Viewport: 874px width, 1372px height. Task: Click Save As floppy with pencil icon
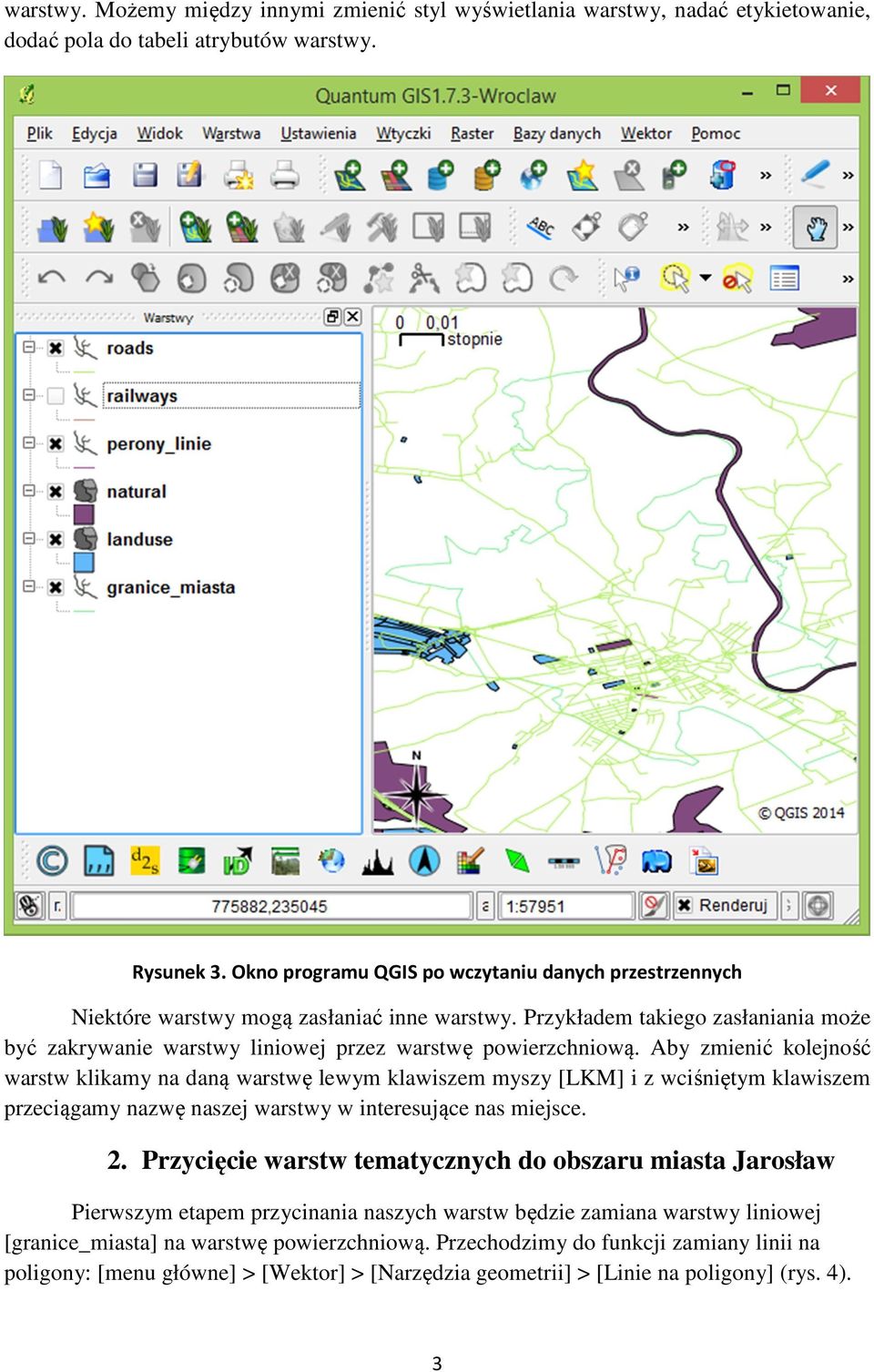[190, 175]
